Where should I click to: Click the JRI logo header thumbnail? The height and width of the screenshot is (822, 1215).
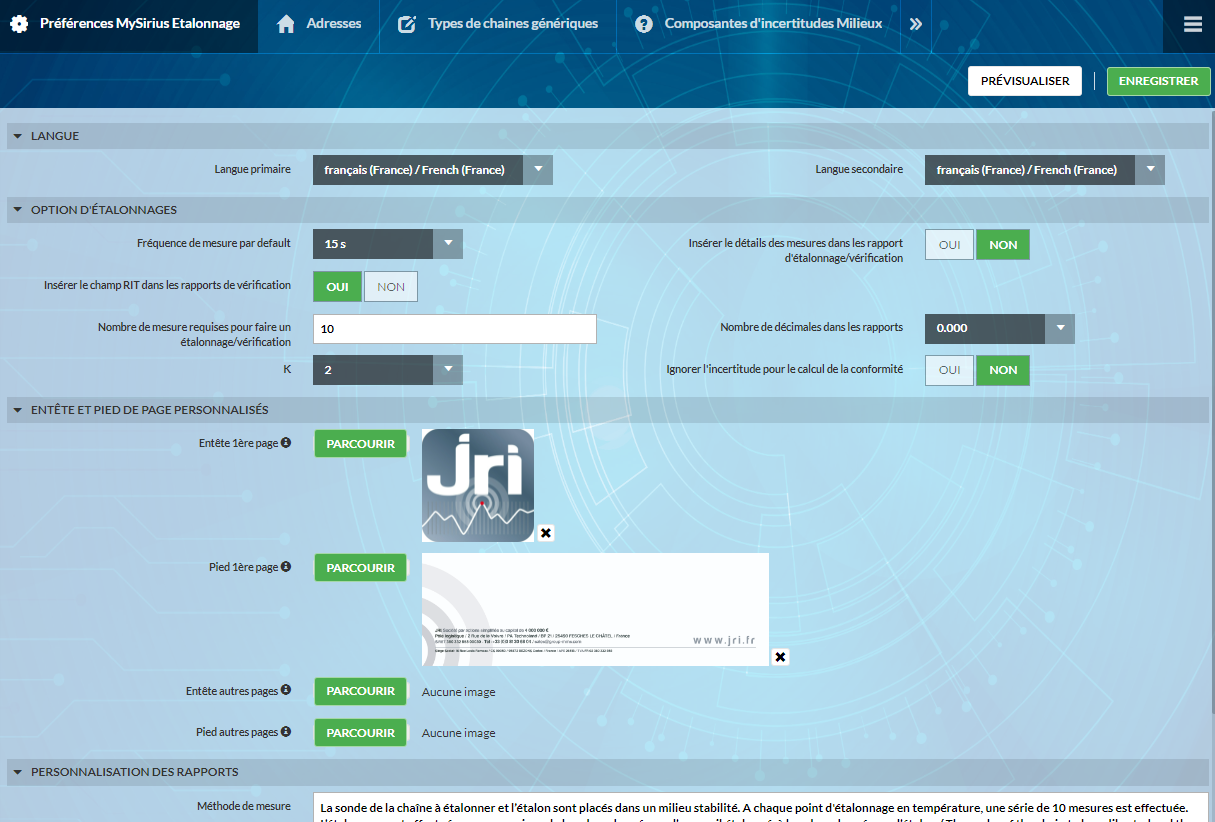[x=478, y=486]
